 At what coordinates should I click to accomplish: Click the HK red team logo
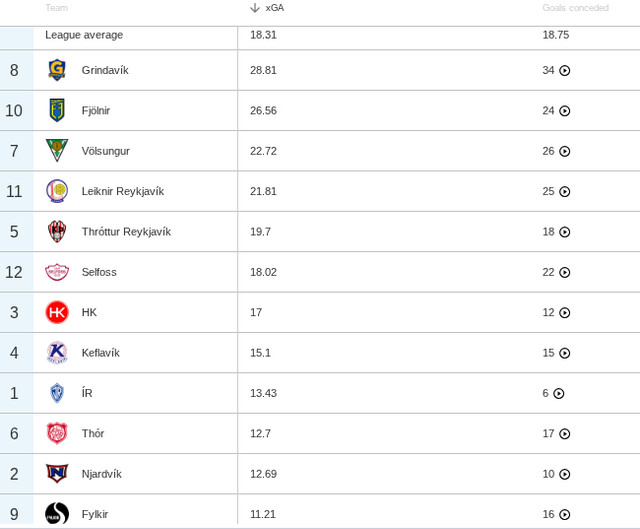coord(57,312)
